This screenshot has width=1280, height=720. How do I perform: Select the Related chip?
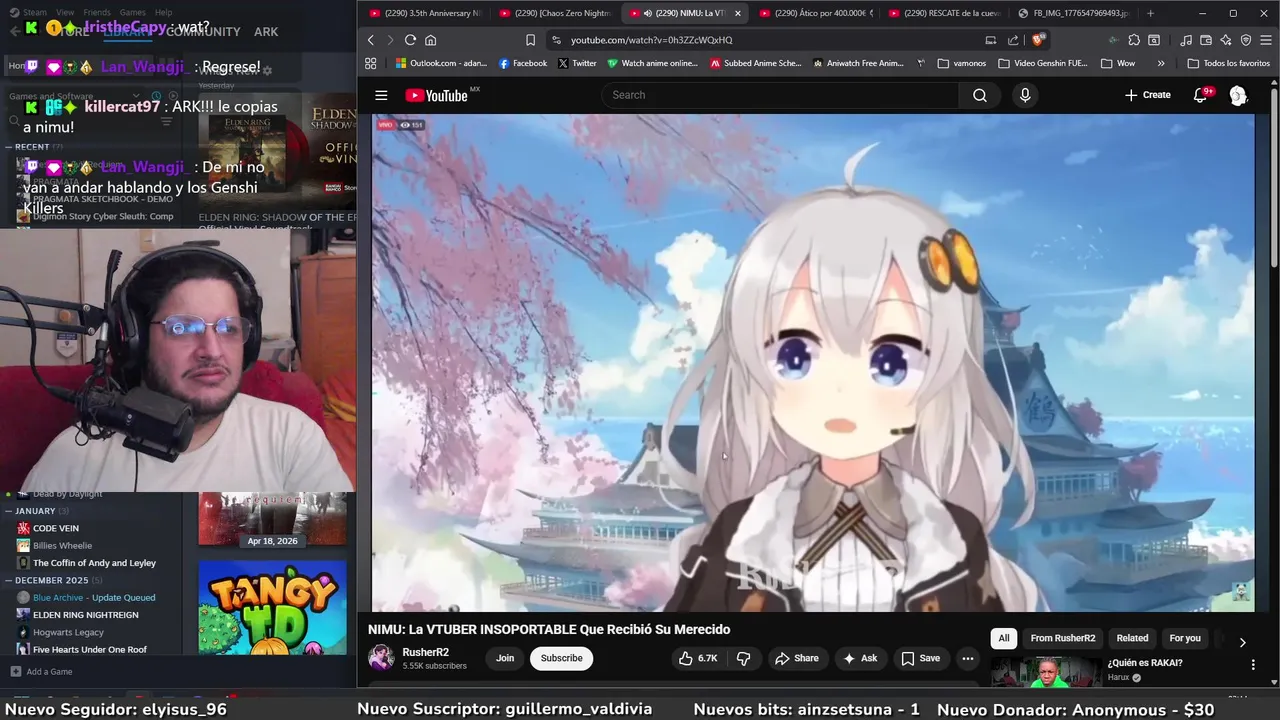pos(1132,638)
